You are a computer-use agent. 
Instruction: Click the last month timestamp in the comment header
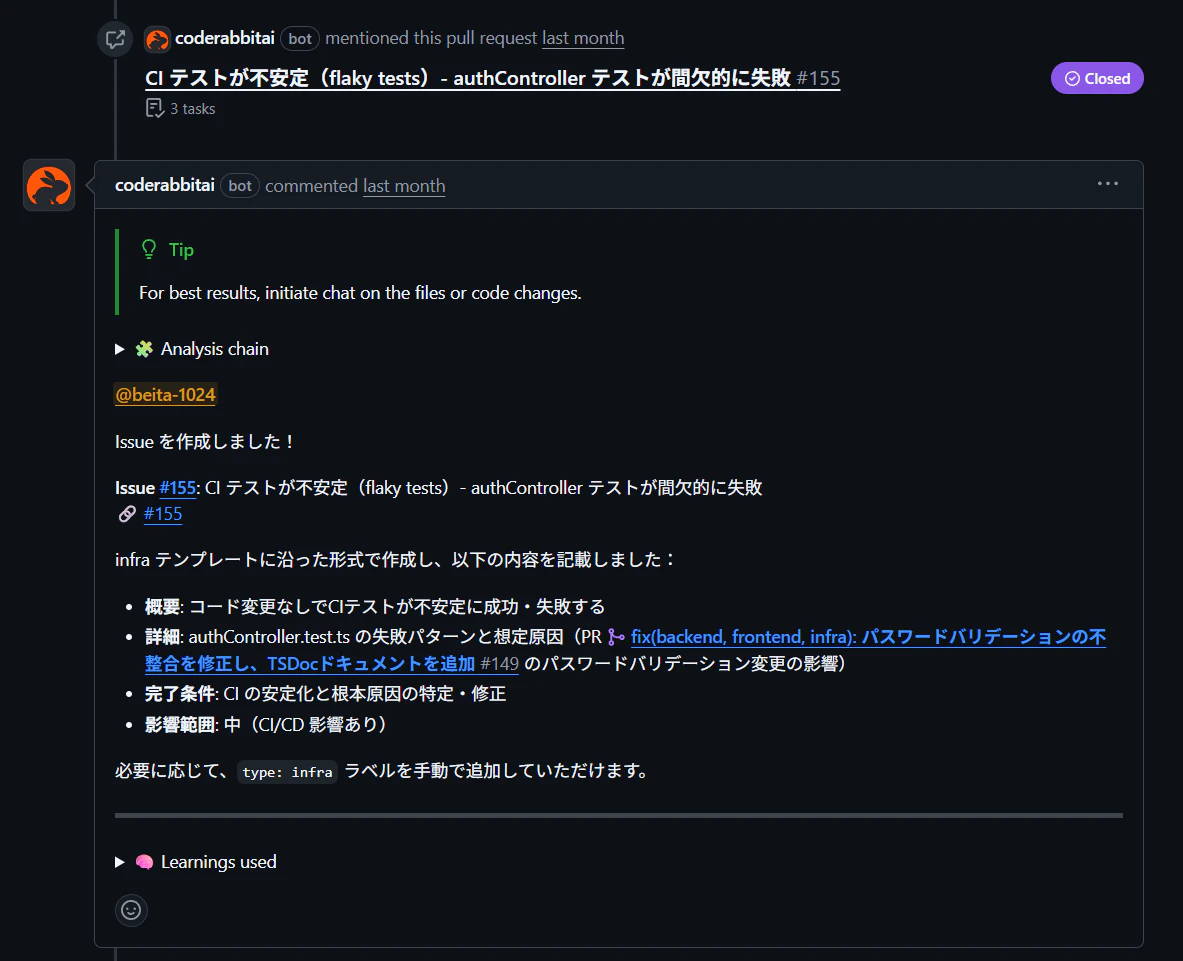[404, 185]
